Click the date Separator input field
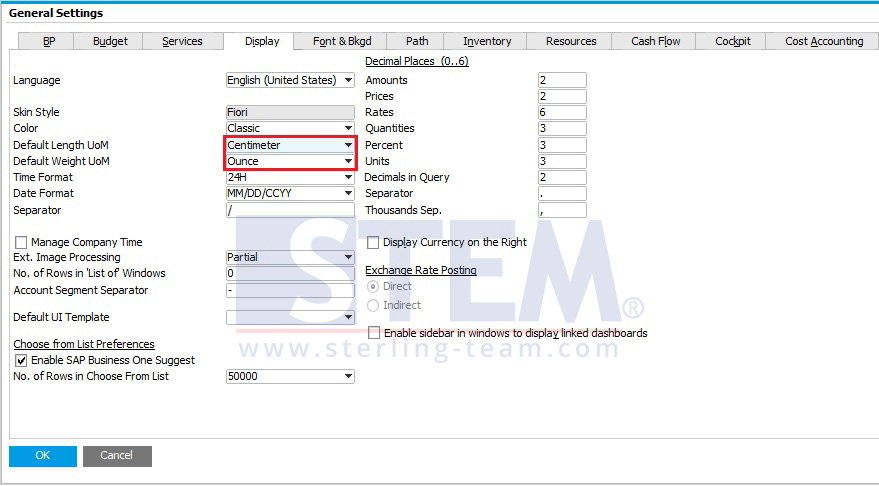This screenshot has width=879, height=486. (290, 210)
